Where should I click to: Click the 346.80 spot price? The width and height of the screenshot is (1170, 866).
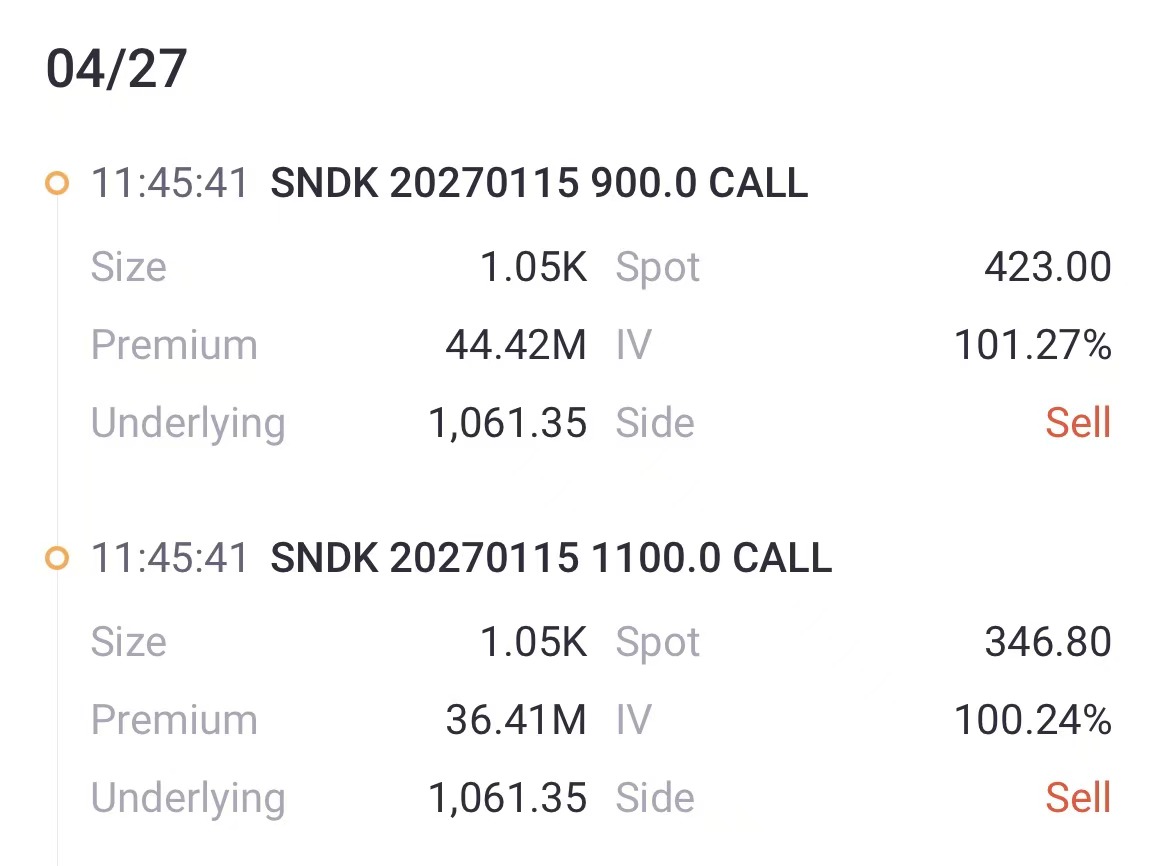[1047, 643]
